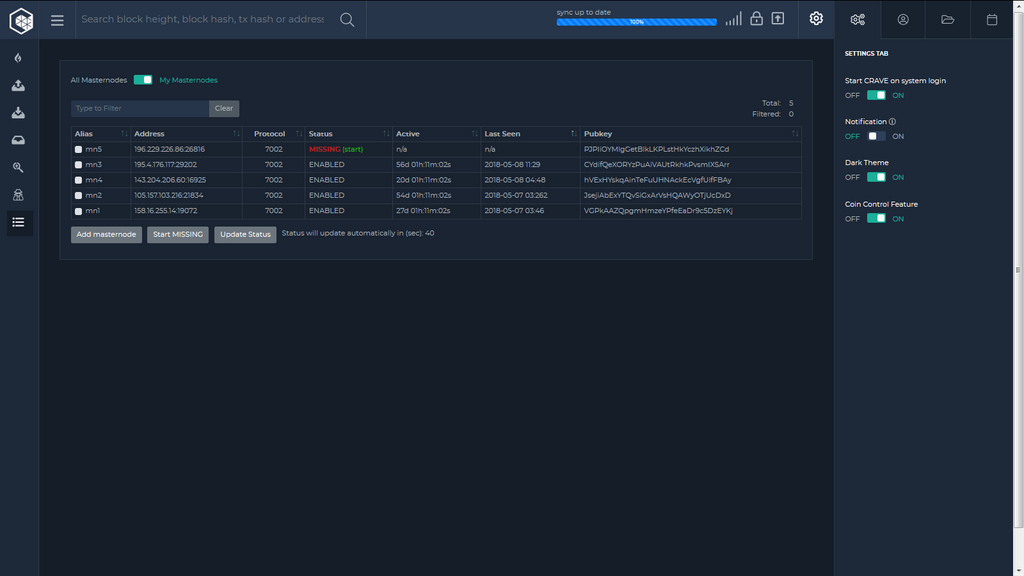Screen dimensions: 1024x576
Task: Toggle the Dark Theme switch
Action: 876,177
